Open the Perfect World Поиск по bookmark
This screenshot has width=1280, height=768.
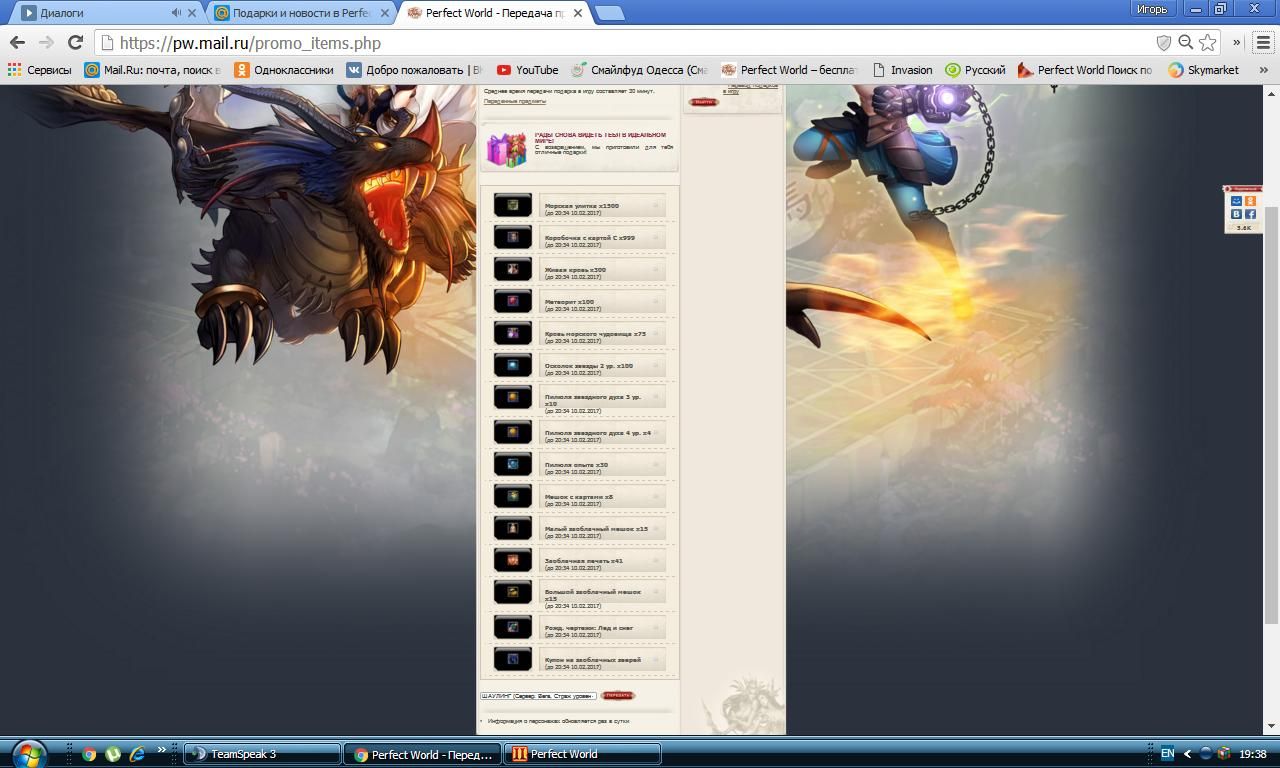1086,70
